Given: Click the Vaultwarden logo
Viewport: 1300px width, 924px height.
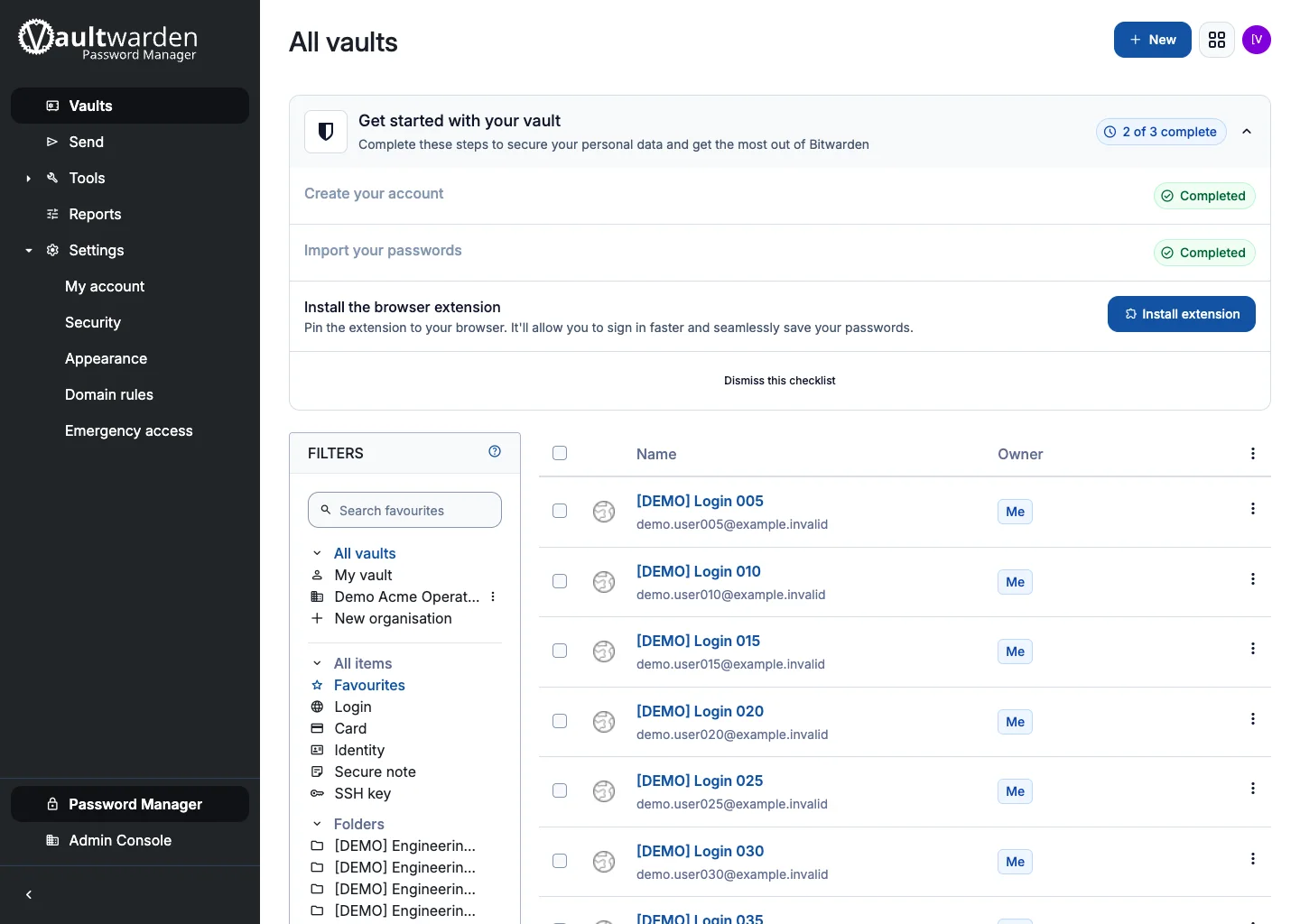Looking at the screenshot, I should click(x=107, y=40).
